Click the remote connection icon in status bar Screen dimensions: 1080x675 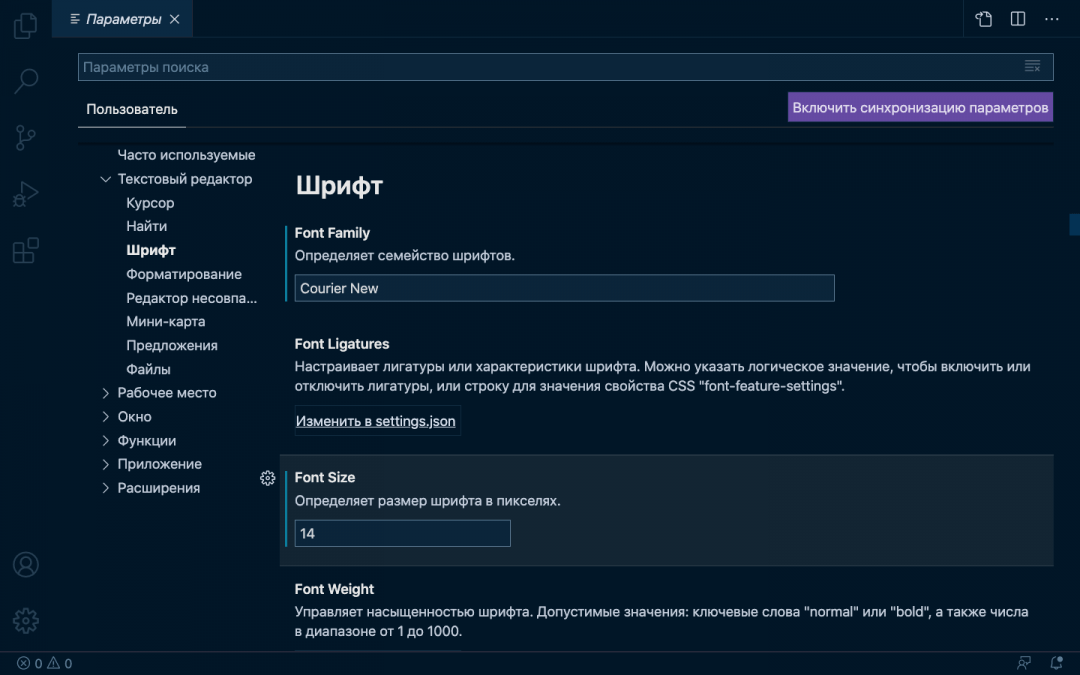pos(1023,662)
